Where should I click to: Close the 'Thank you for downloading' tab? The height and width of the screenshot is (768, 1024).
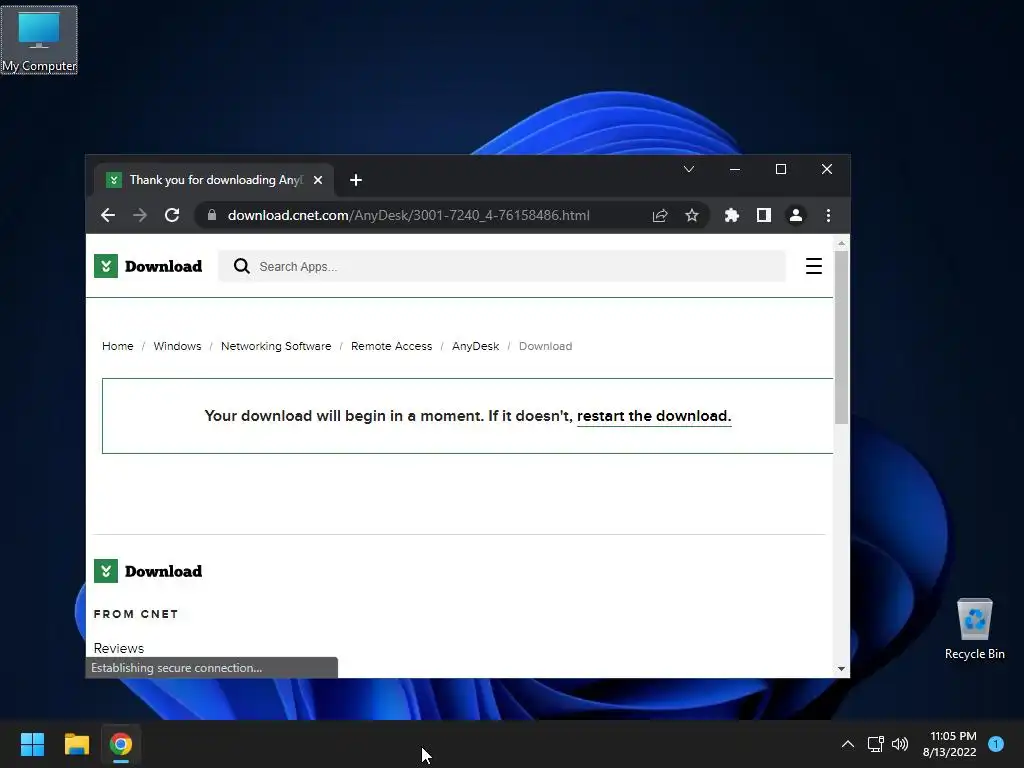(317, 180)
